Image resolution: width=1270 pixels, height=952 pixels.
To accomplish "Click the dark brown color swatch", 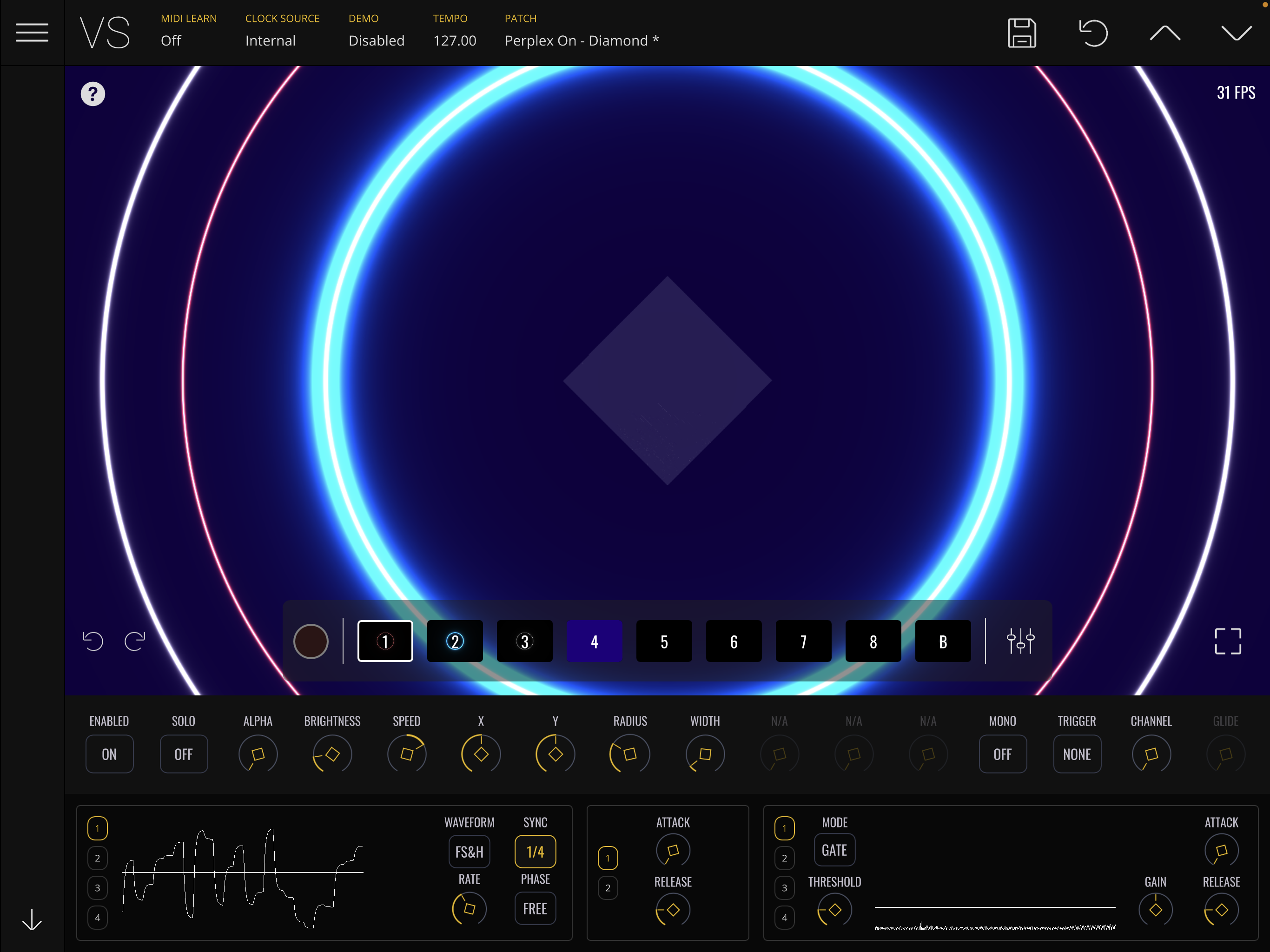I will tap(311, 641).
